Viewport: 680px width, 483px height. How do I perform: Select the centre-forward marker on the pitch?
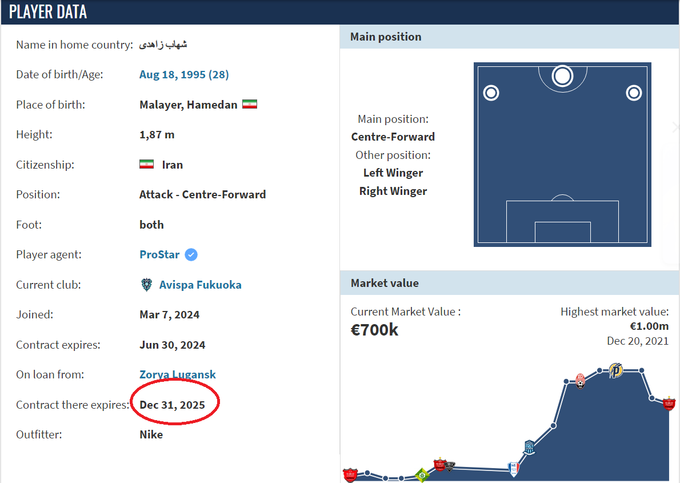[562, 76]
